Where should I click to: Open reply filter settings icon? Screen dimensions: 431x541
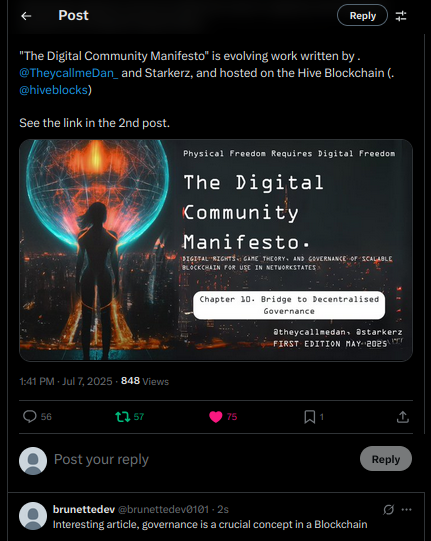tap(401, 16)
